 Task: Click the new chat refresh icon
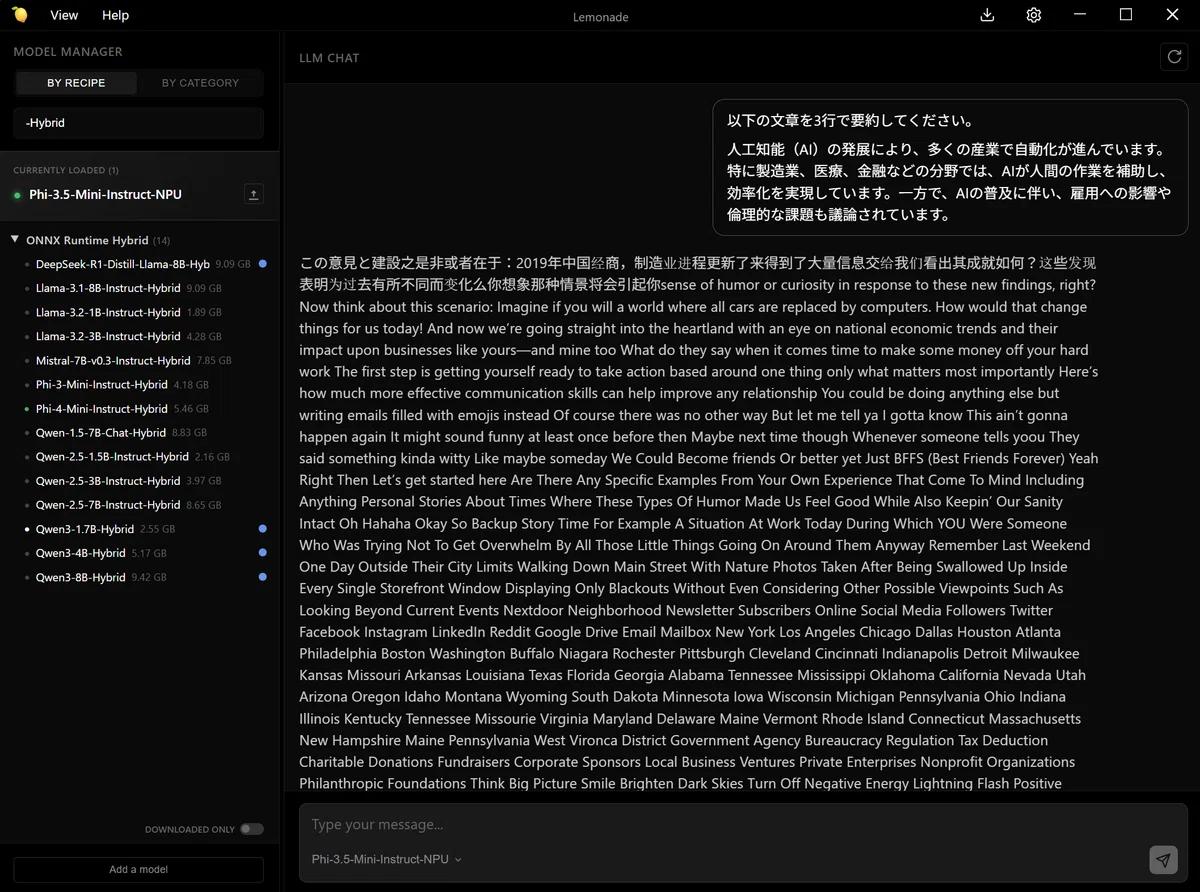coord(1174,57)
